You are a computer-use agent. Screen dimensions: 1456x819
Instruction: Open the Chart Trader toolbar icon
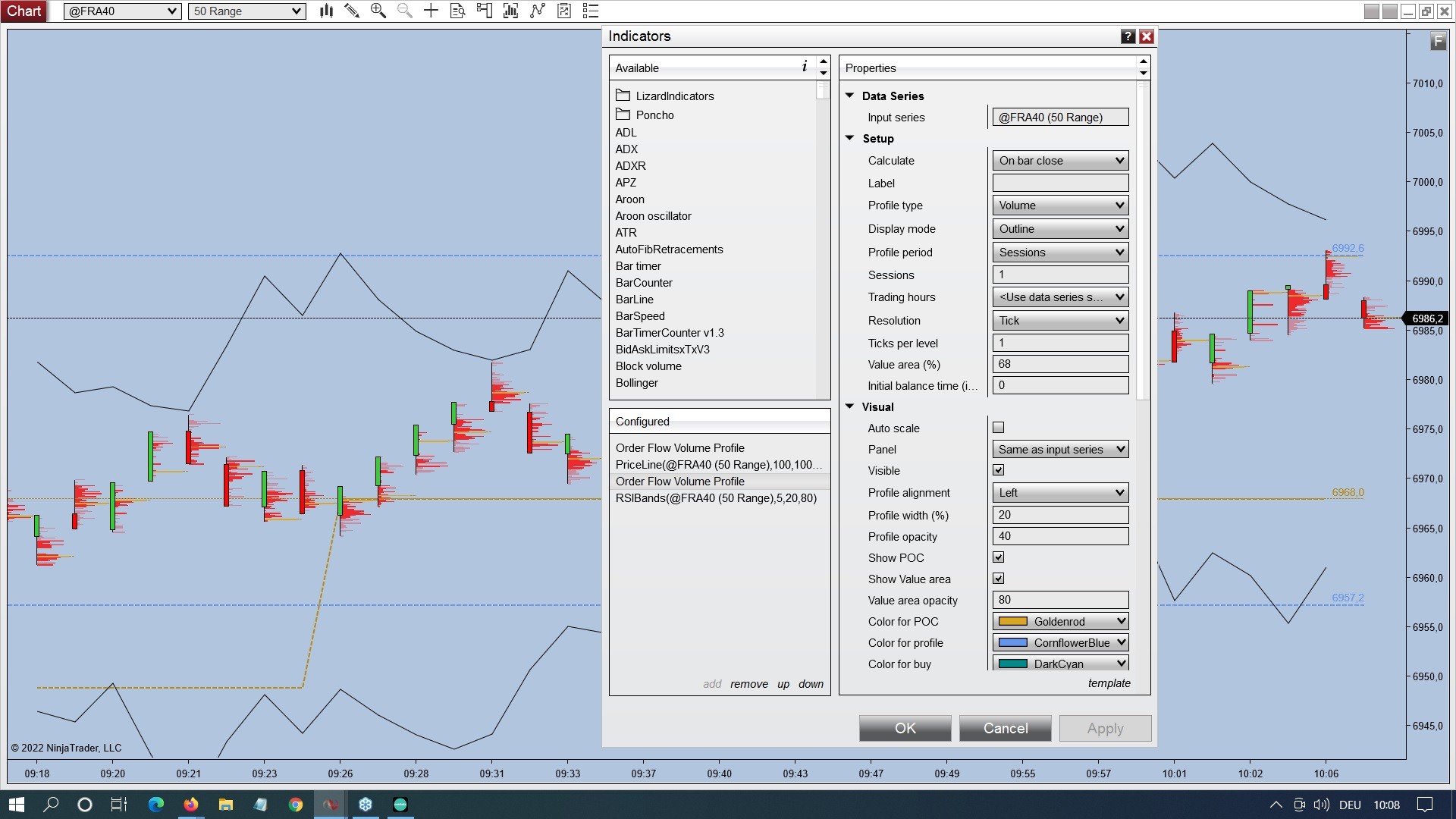coord(484,11)
